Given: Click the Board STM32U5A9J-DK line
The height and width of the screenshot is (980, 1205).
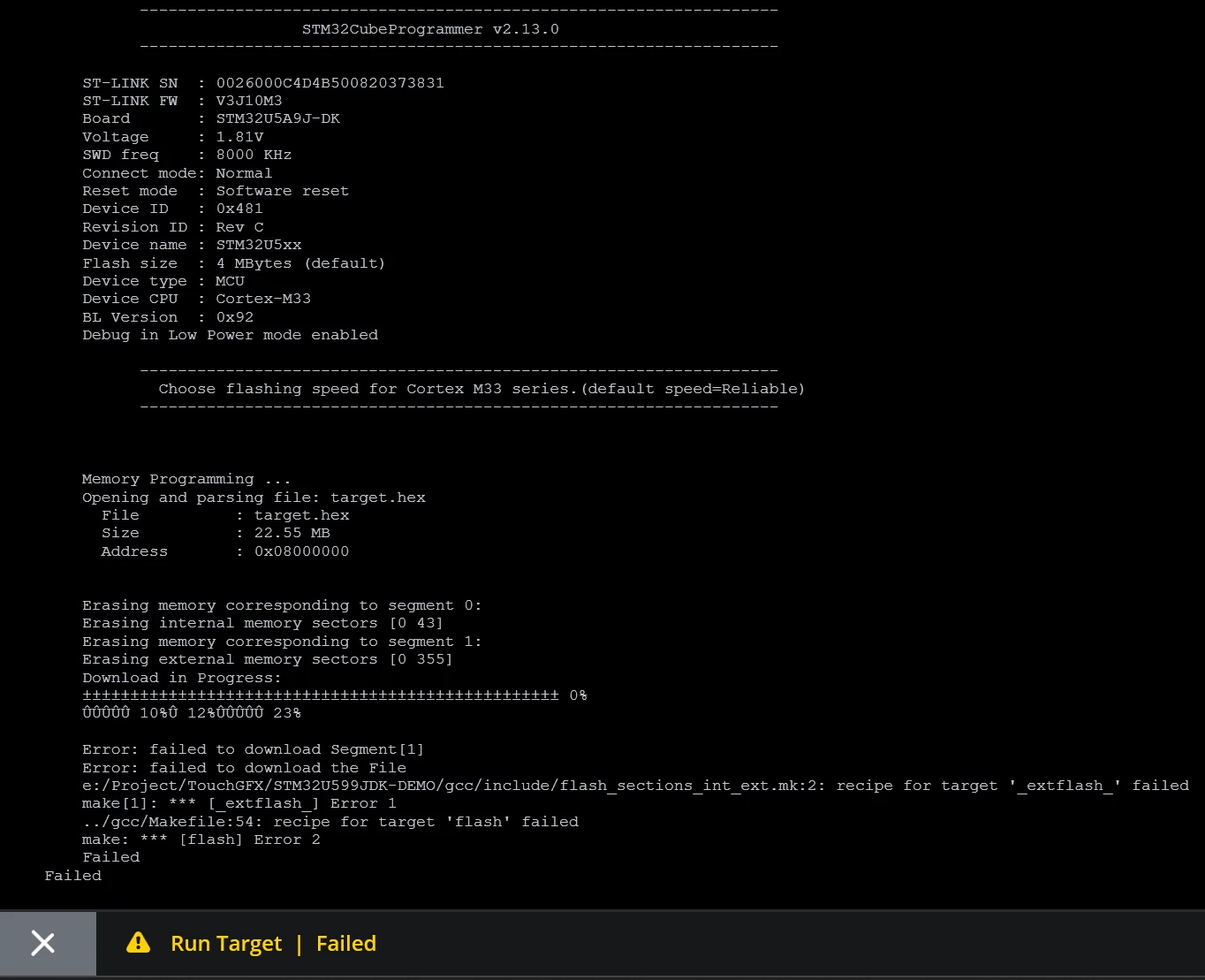Looking at the screenshot, I should pos(211,118).
